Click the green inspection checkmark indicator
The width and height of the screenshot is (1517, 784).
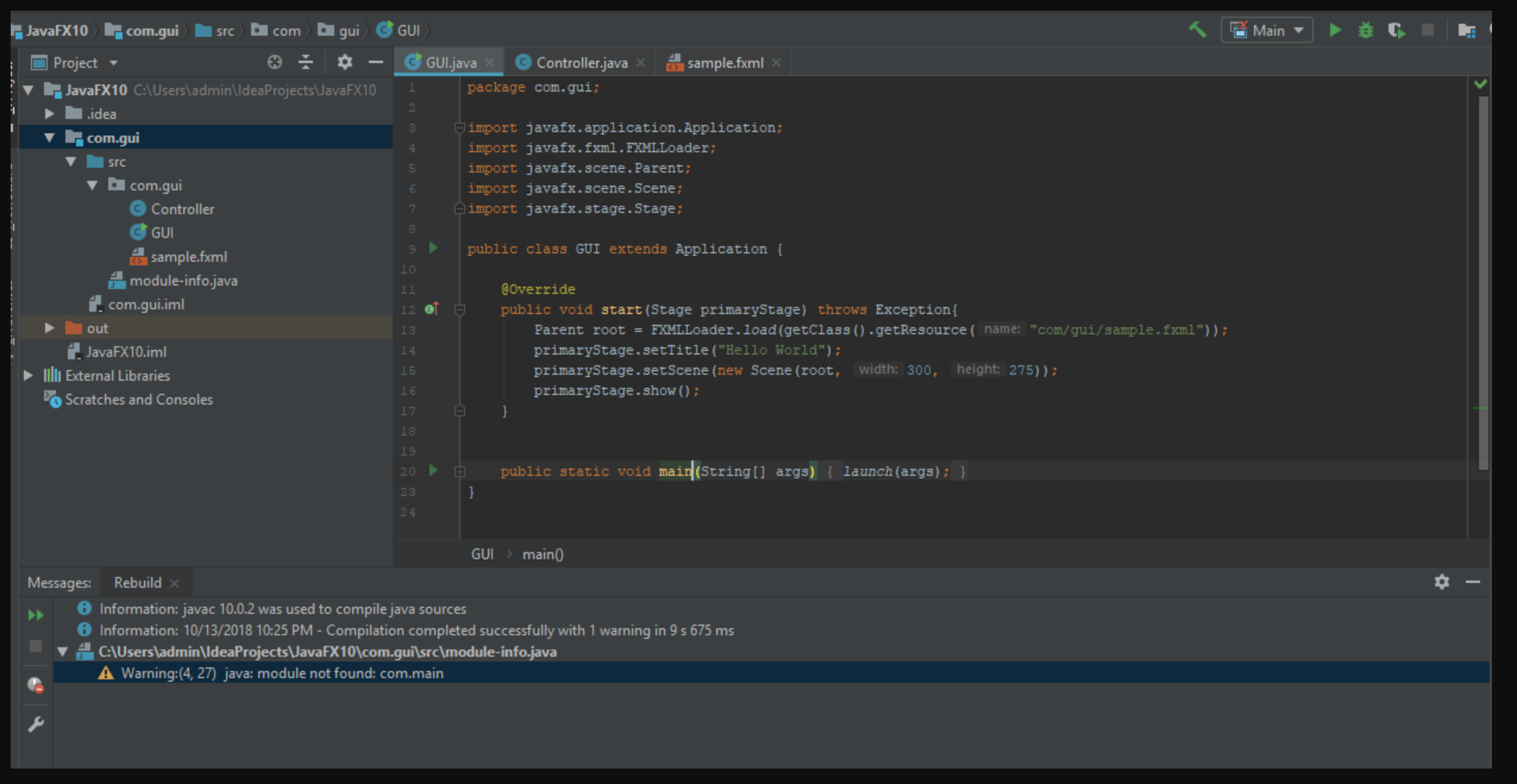(x=1480, y=84)
